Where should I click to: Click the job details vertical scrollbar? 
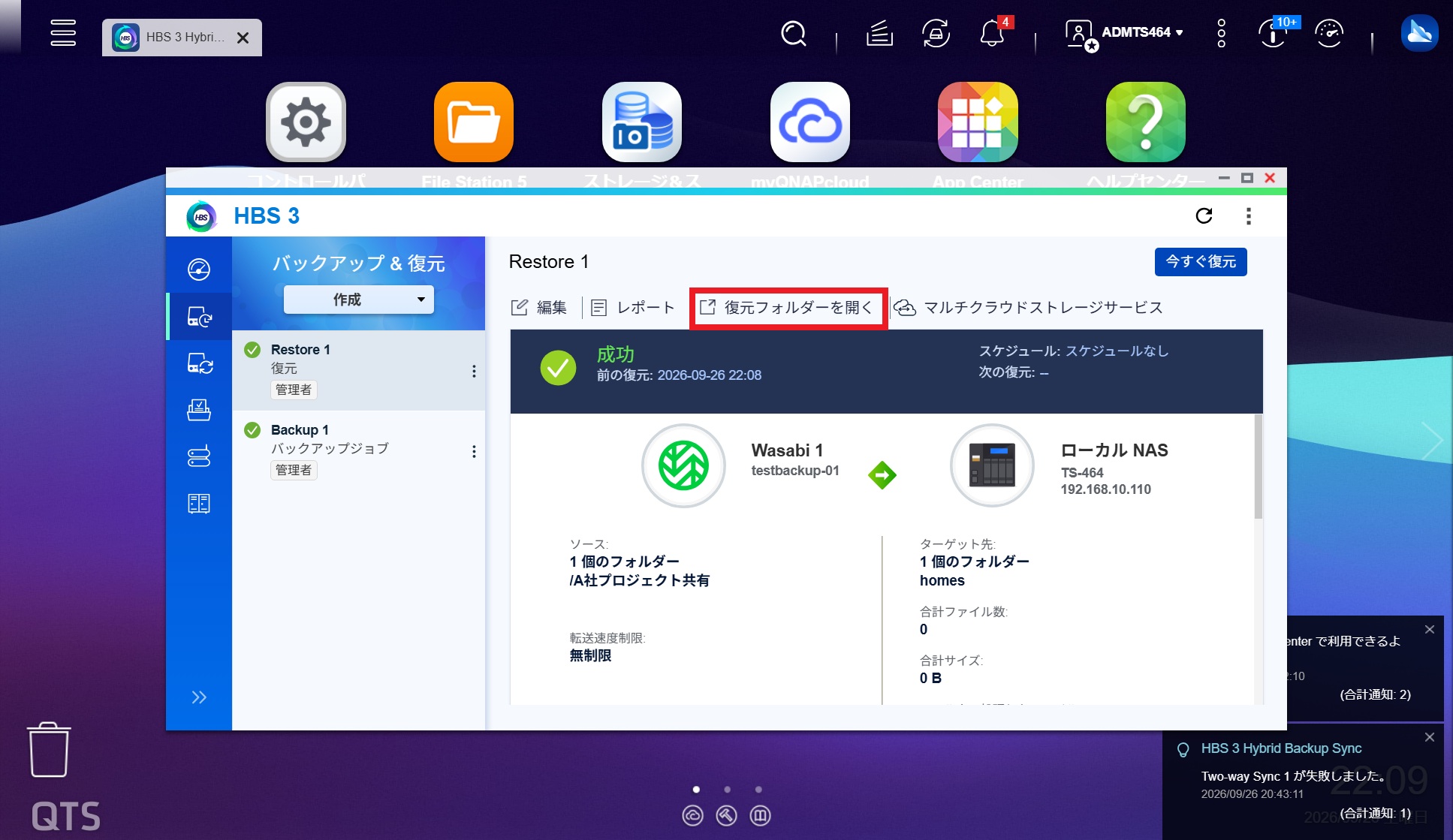[x=1259, y=466]
